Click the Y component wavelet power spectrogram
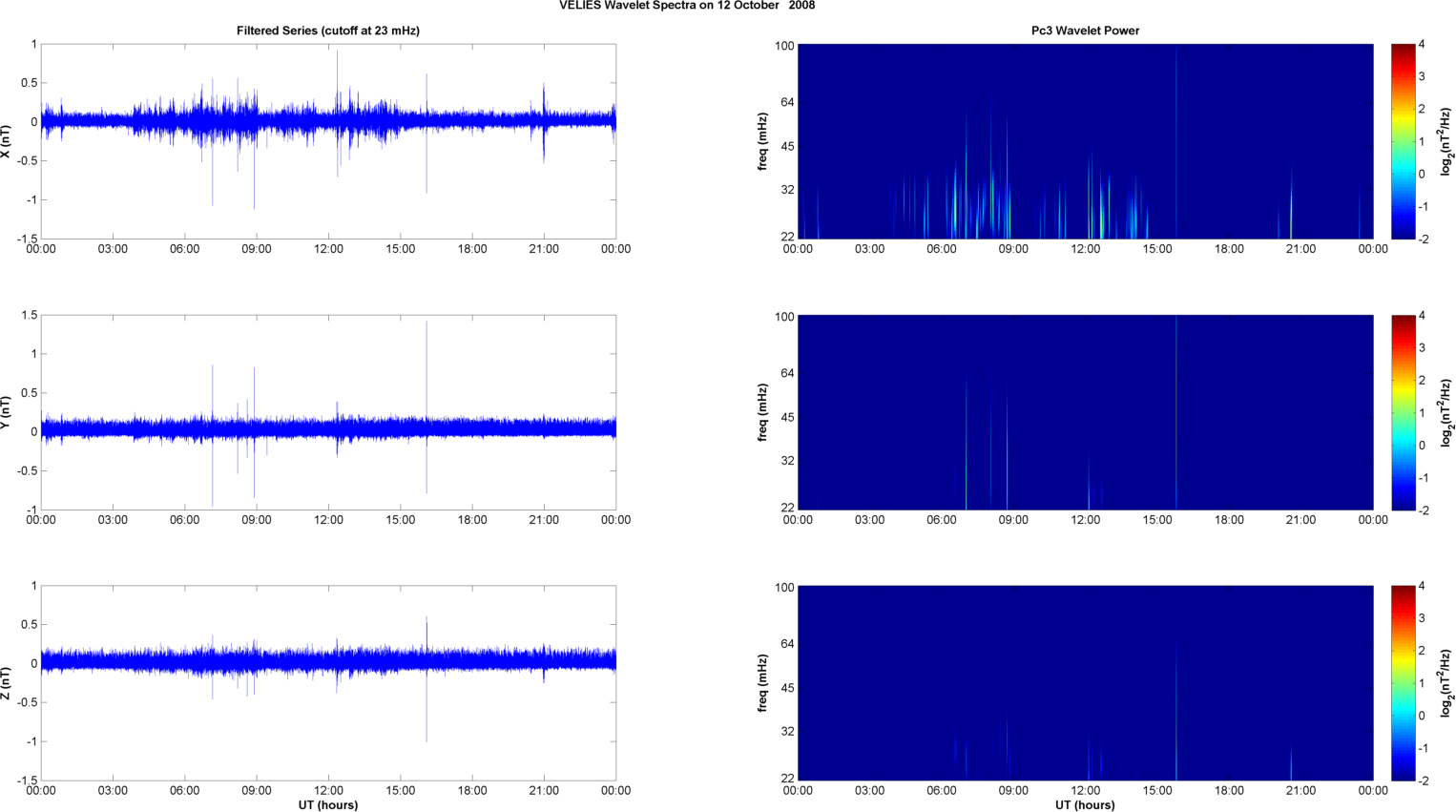Image resolution: width=1456 pixels, height=812 pixels. click(1085, 412)
